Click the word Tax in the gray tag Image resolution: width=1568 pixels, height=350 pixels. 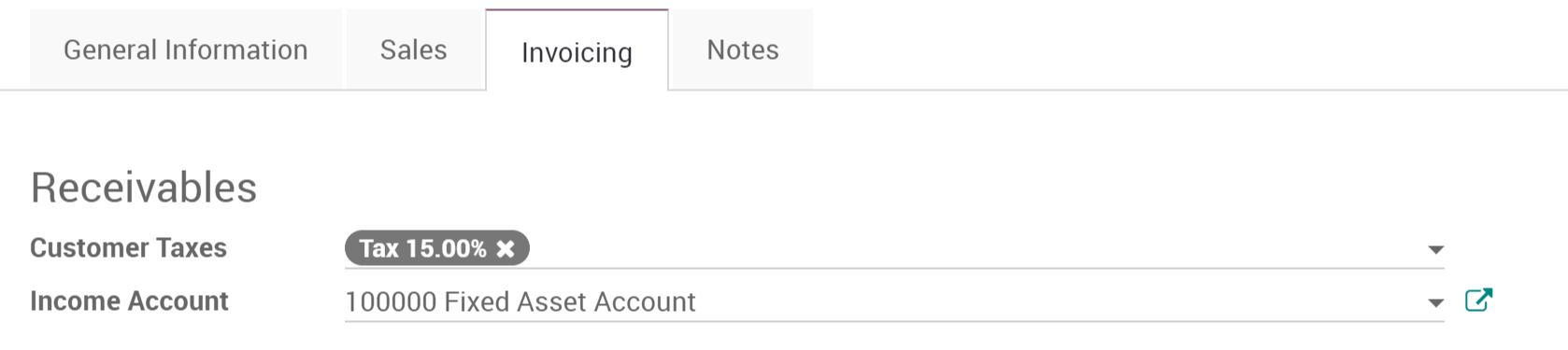click(379, 248)
